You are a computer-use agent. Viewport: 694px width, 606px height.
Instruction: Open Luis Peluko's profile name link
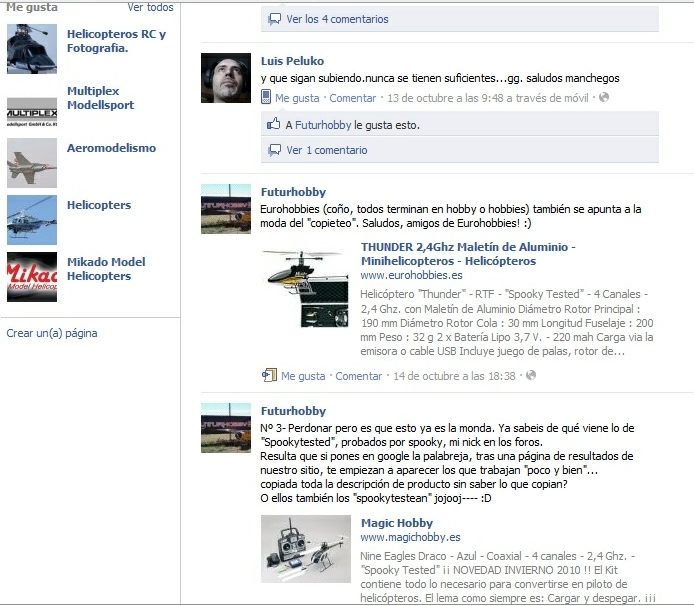point(292,61)
